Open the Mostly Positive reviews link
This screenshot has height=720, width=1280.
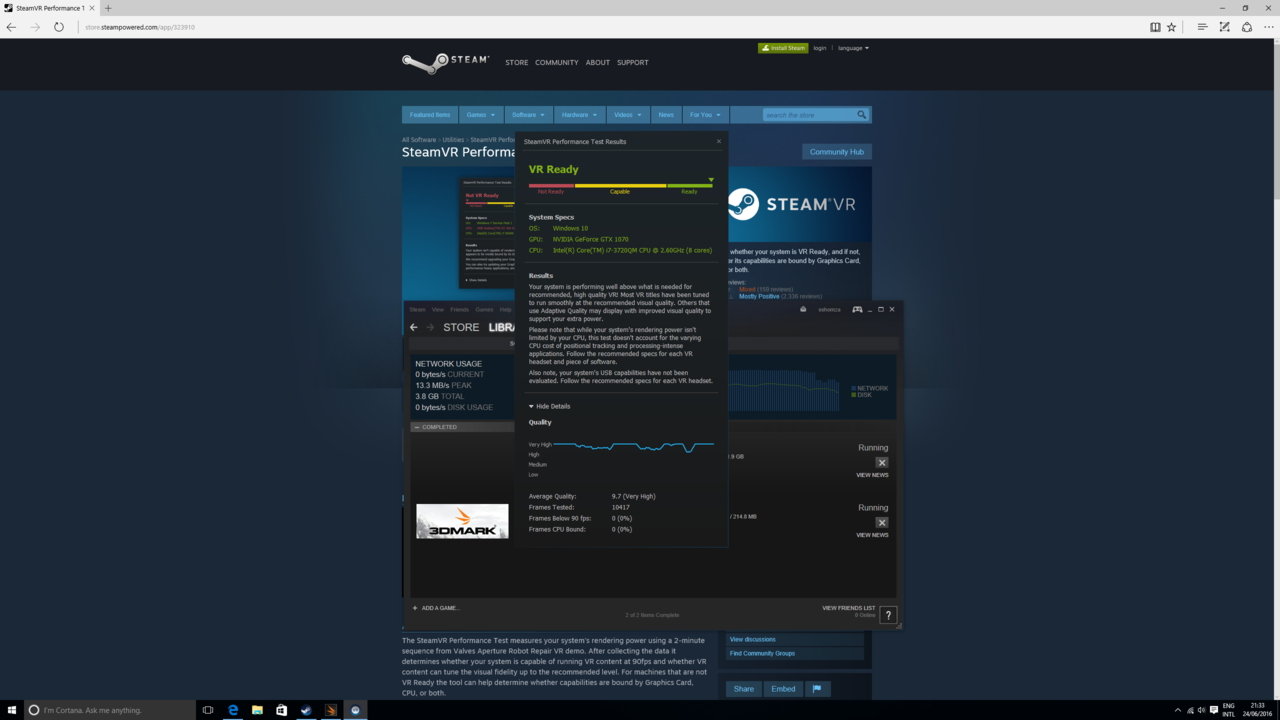[759, 296]
